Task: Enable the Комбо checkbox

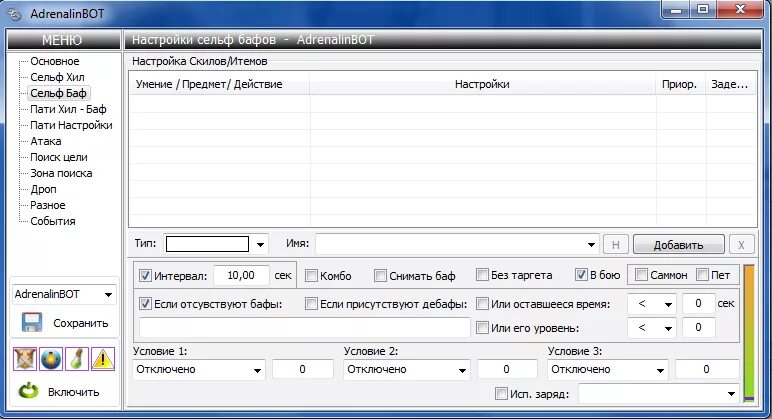Action: (311, 276)
